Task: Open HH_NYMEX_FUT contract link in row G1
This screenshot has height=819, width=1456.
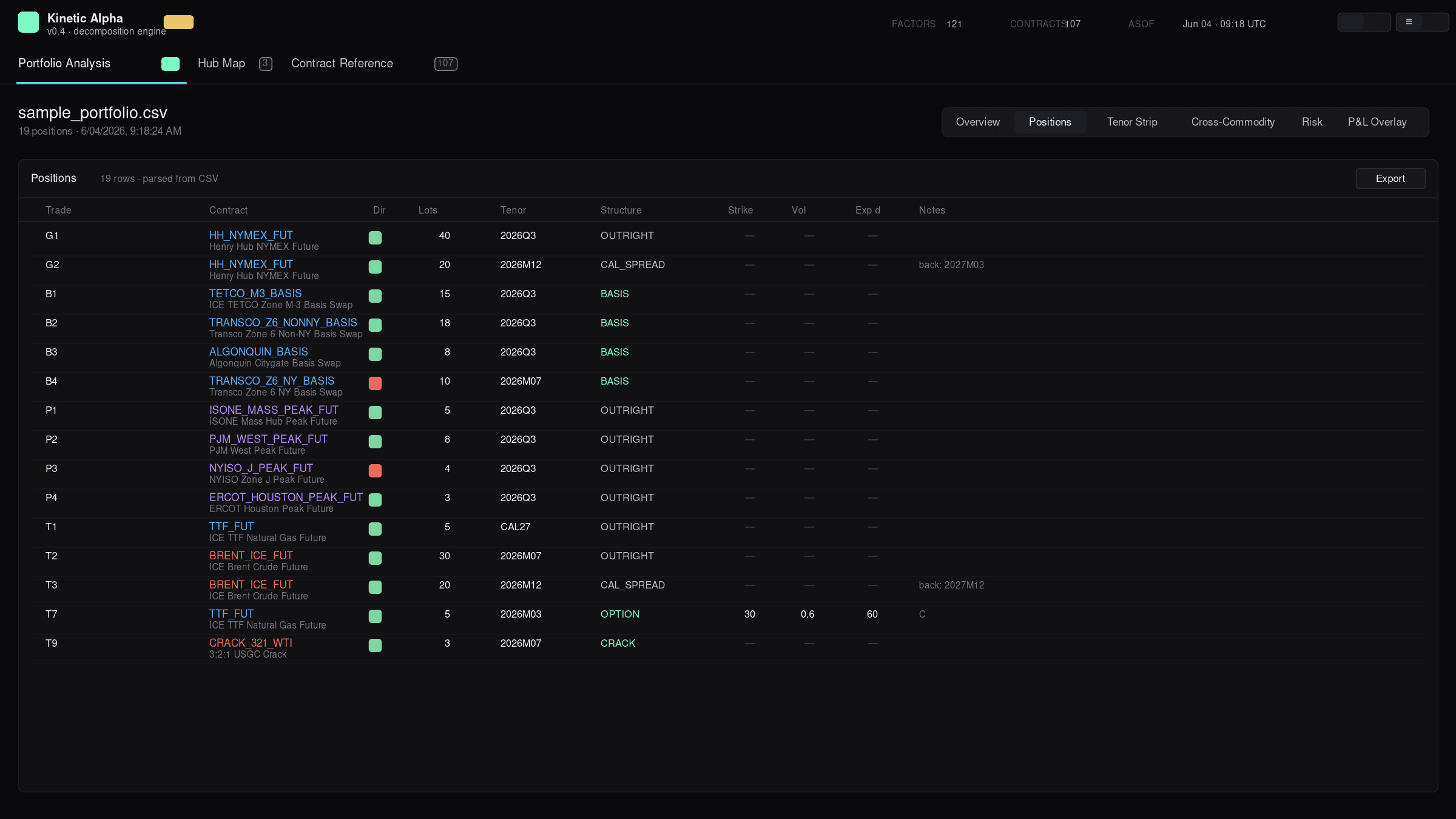Action: tap(251, 235)
